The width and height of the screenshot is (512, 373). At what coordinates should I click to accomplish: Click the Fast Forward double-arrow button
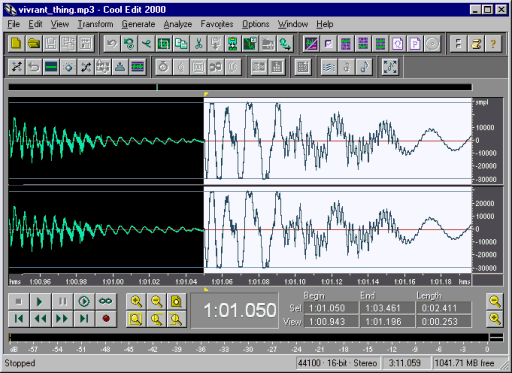click(x=62, y=319)
